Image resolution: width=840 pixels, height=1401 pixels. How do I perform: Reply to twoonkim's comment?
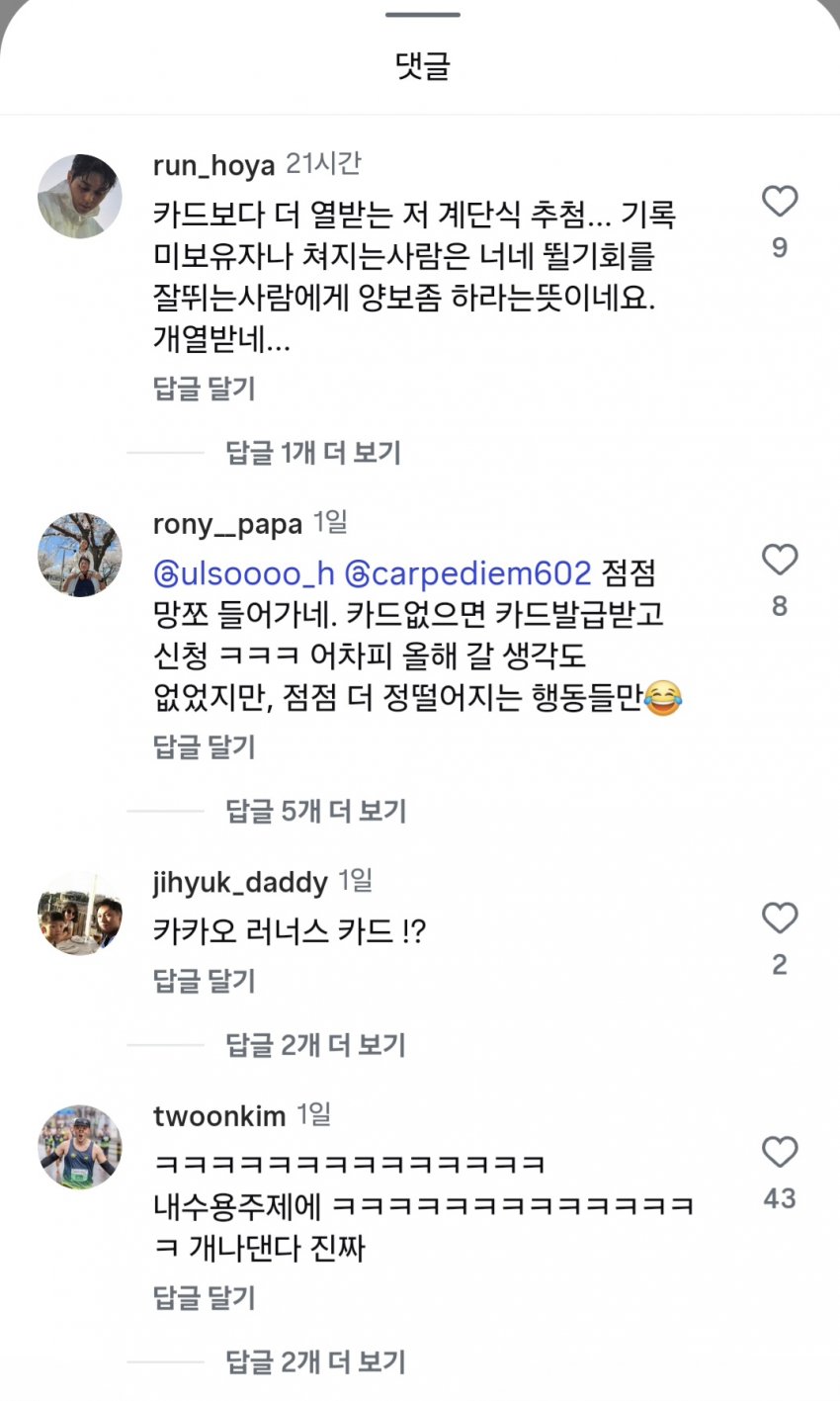coord(205,1297)
